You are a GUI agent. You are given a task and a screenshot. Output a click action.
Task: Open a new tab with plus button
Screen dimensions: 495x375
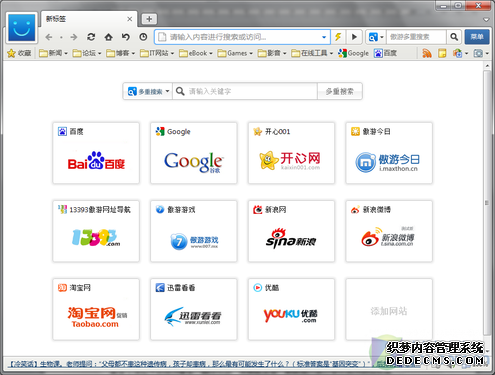coord(149,19)
